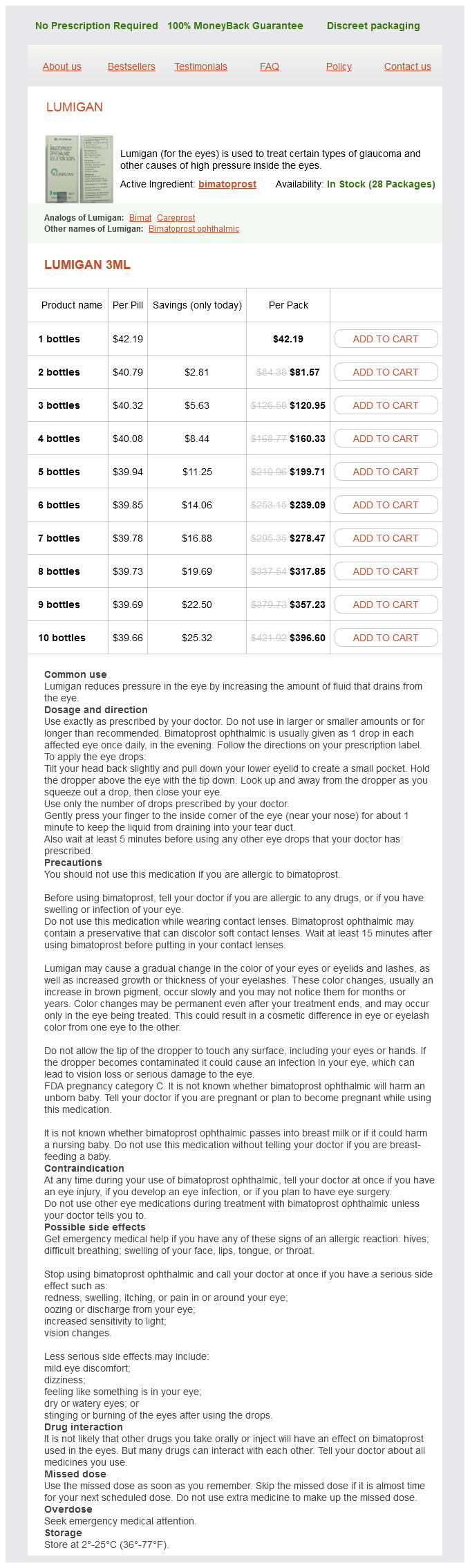The height and width of the screenshot is (1568, 470).
Task: Open the FAQ page
Action: (270, 66)
